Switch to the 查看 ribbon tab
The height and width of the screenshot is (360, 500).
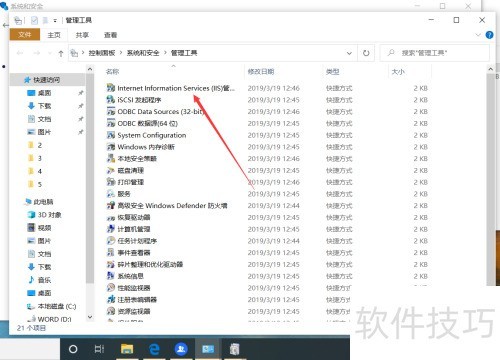[110, 35]
